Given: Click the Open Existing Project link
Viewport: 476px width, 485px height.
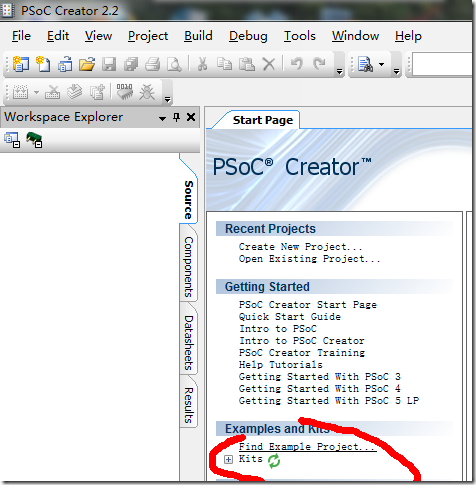Looking at the screenshot, I should pos(309,259).
